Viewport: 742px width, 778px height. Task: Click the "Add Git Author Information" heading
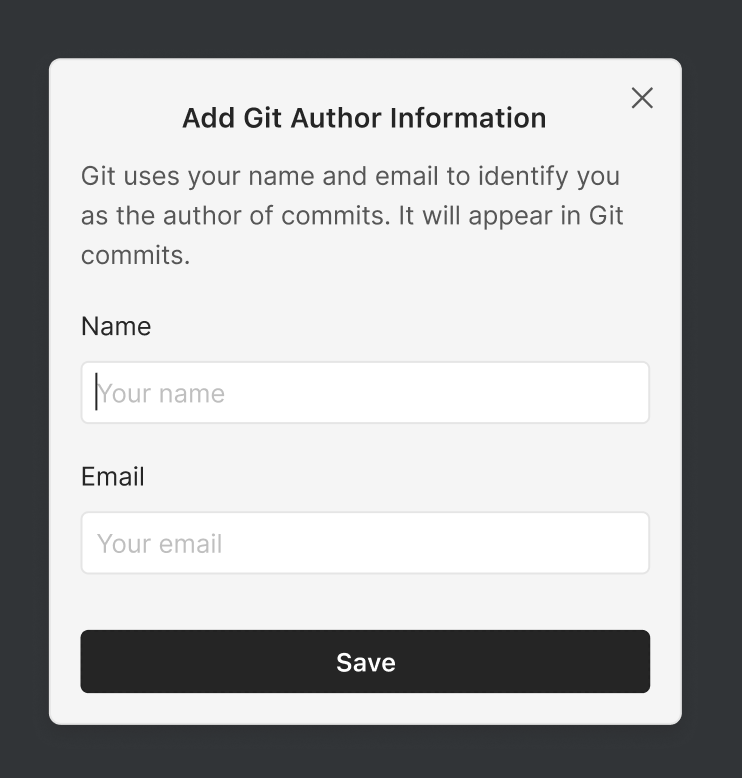point(364,118)
